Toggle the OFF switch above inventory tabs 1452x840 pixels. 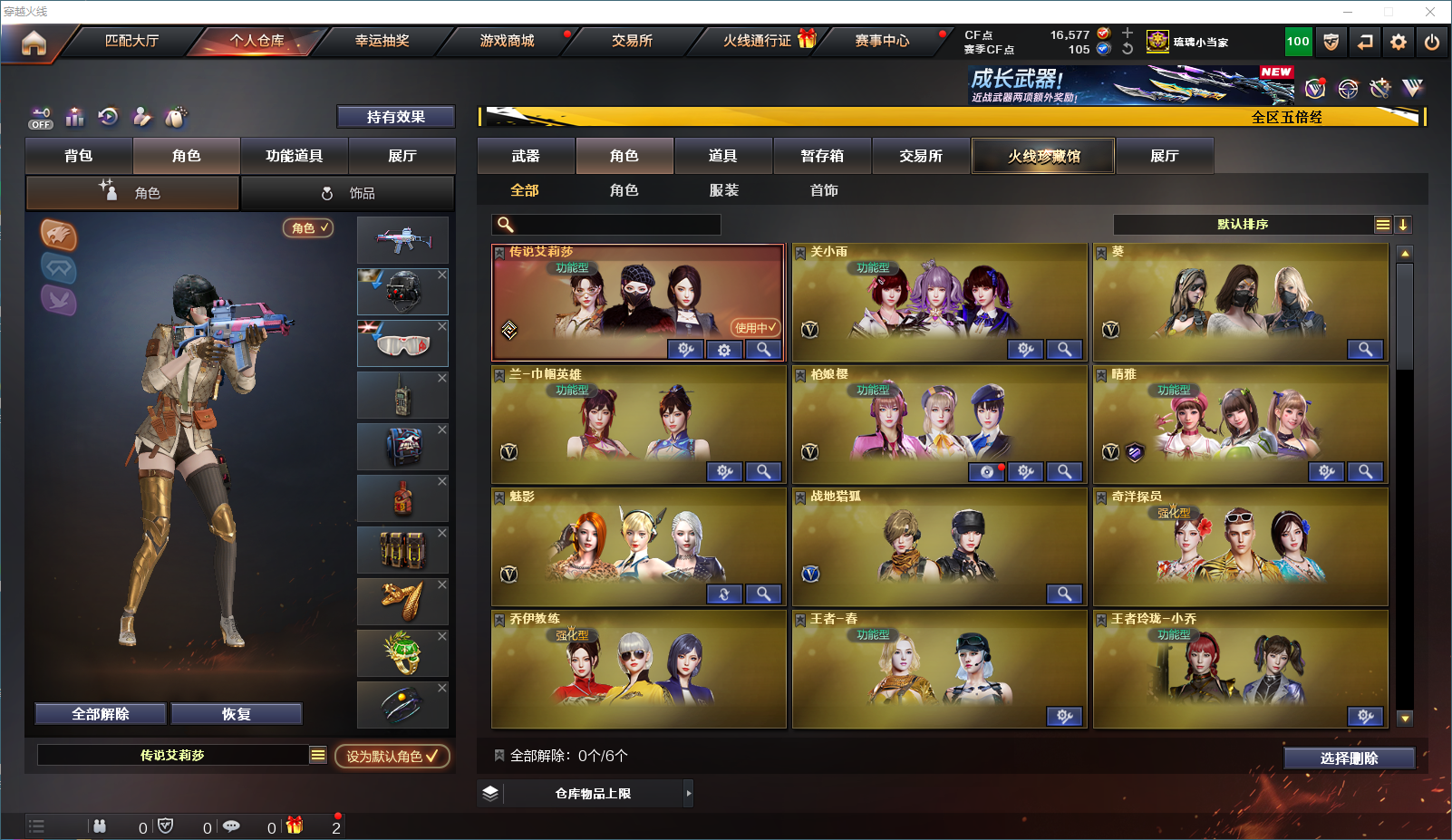41,118
